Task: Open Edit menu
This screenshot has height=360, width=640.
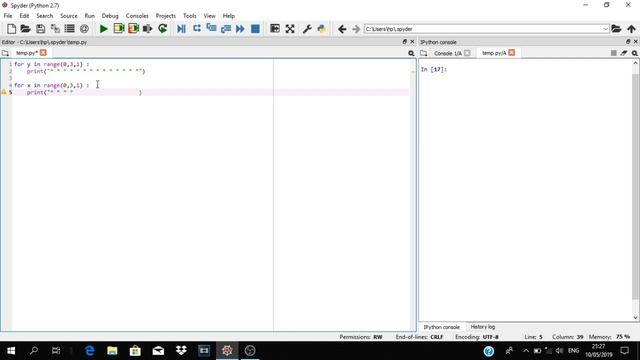Action: [24, 16]
